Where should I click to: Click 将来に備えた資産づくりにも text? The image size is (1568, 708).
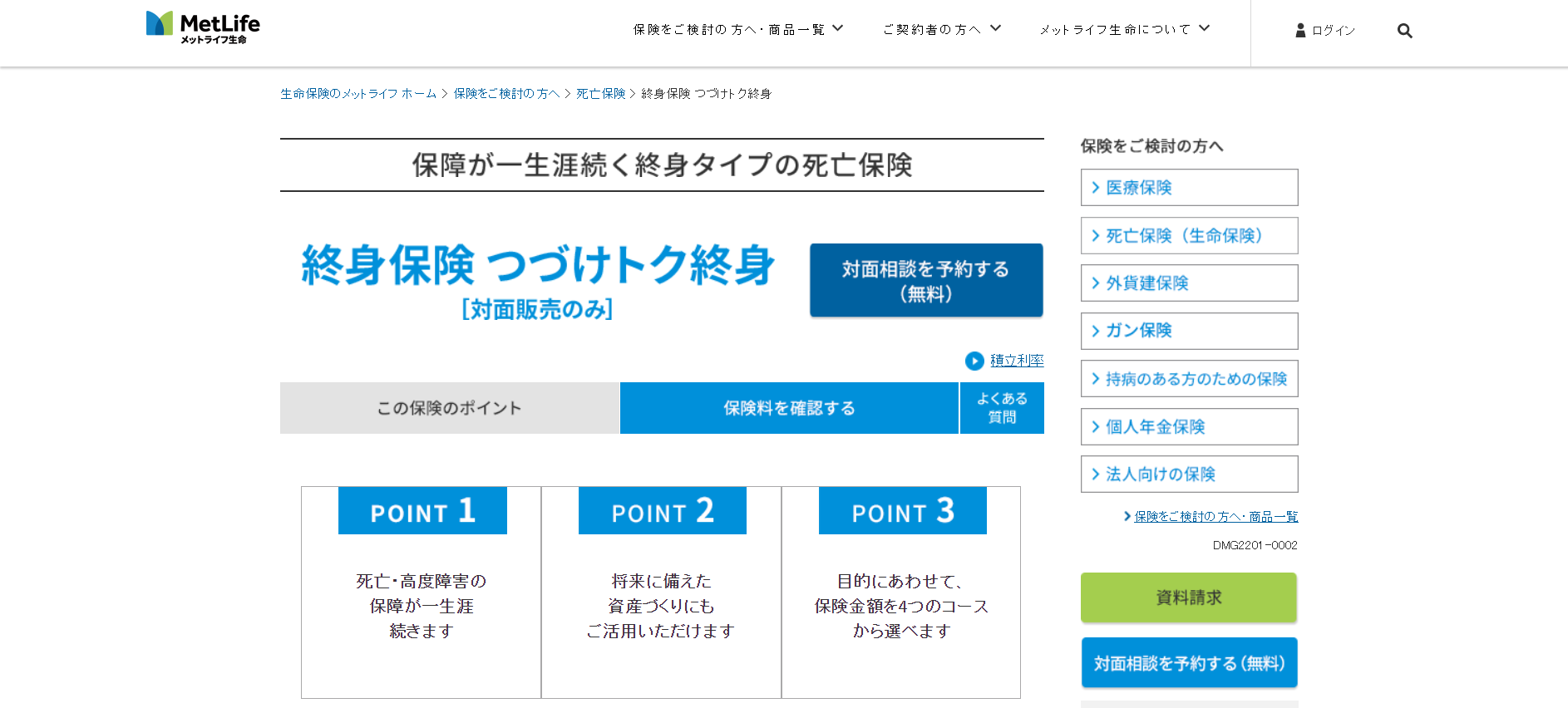(661, 594)
